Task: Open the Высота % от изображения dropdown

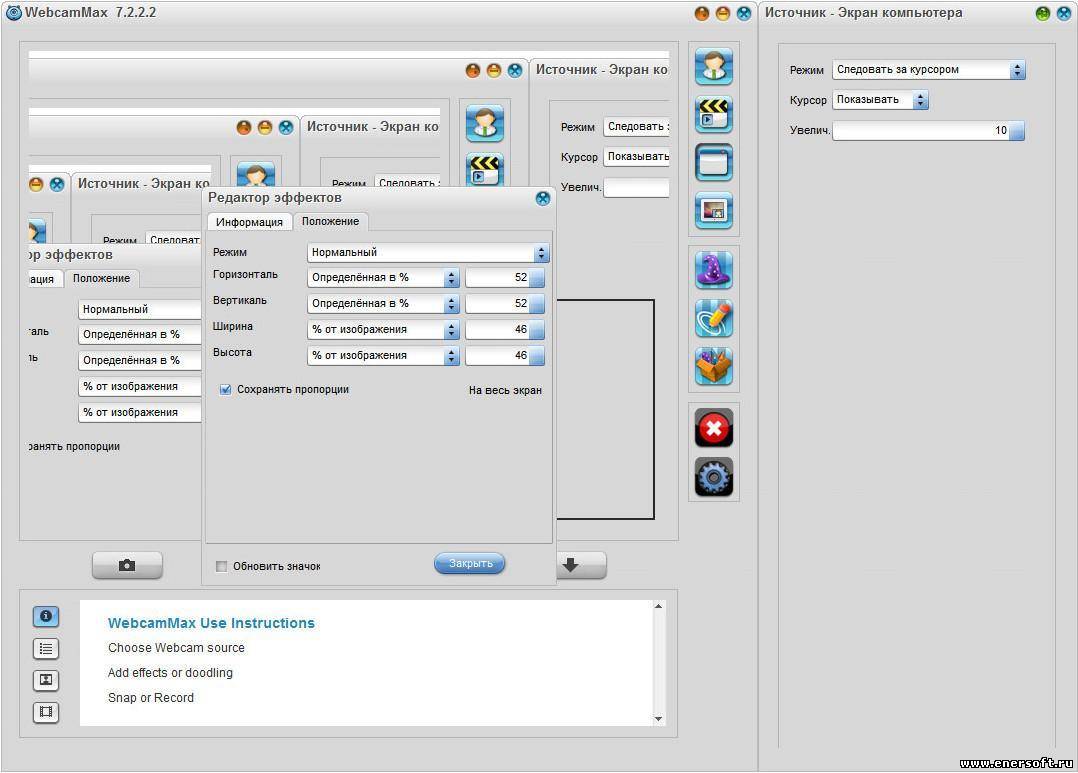Action: click(383, 356)
